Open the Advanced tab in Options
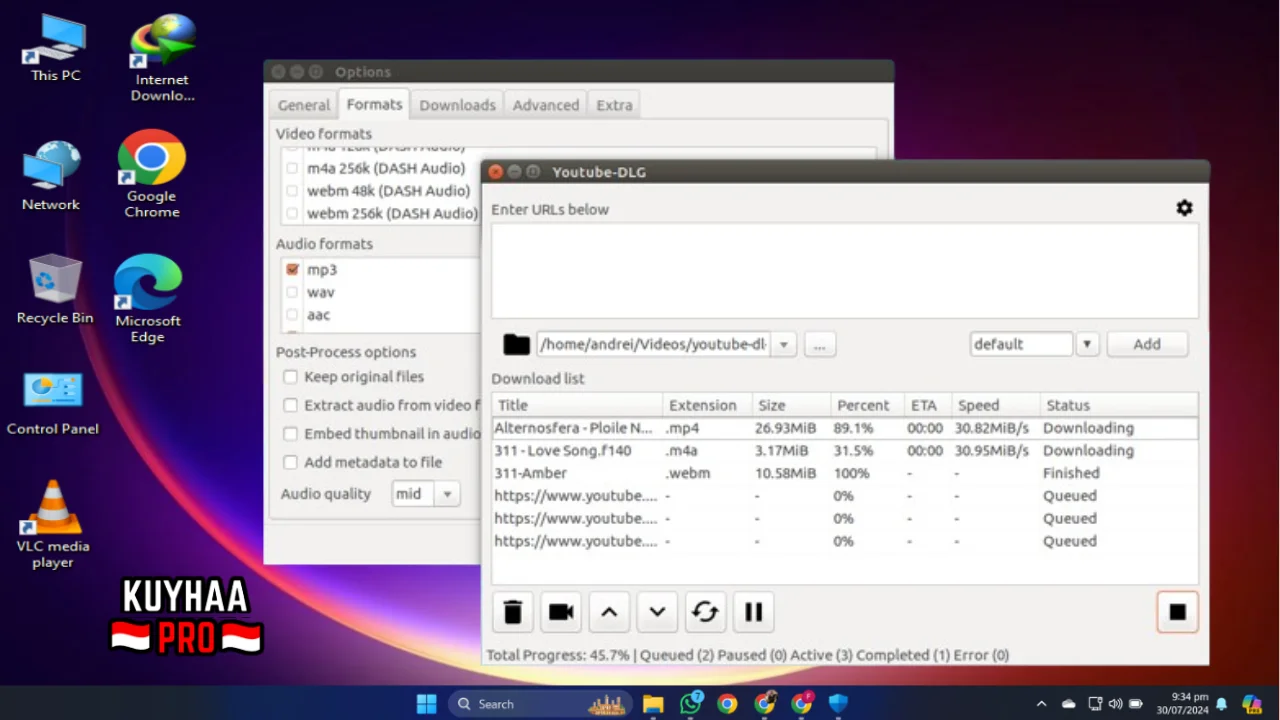The height and width of the screenshot is (720, 1280). (x=546, y=105)
